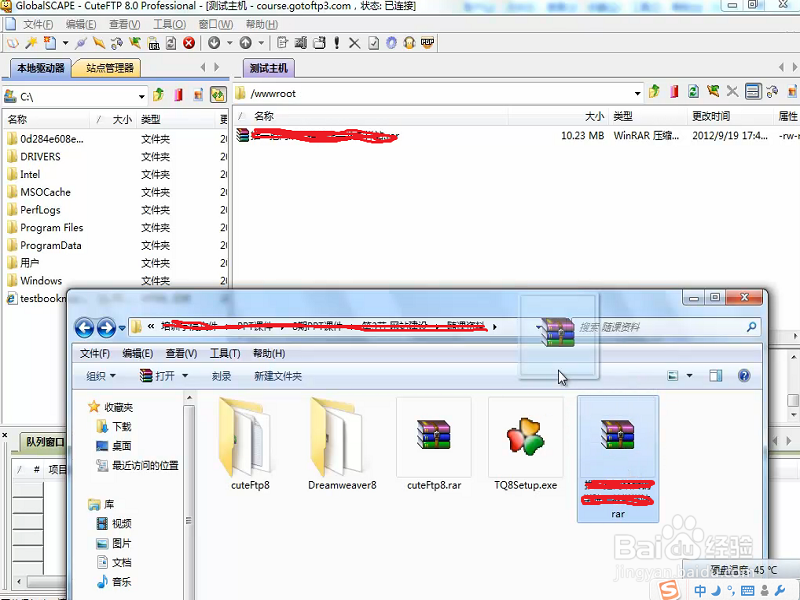Select the cuteFtp8.rar file

click(434, 445)
